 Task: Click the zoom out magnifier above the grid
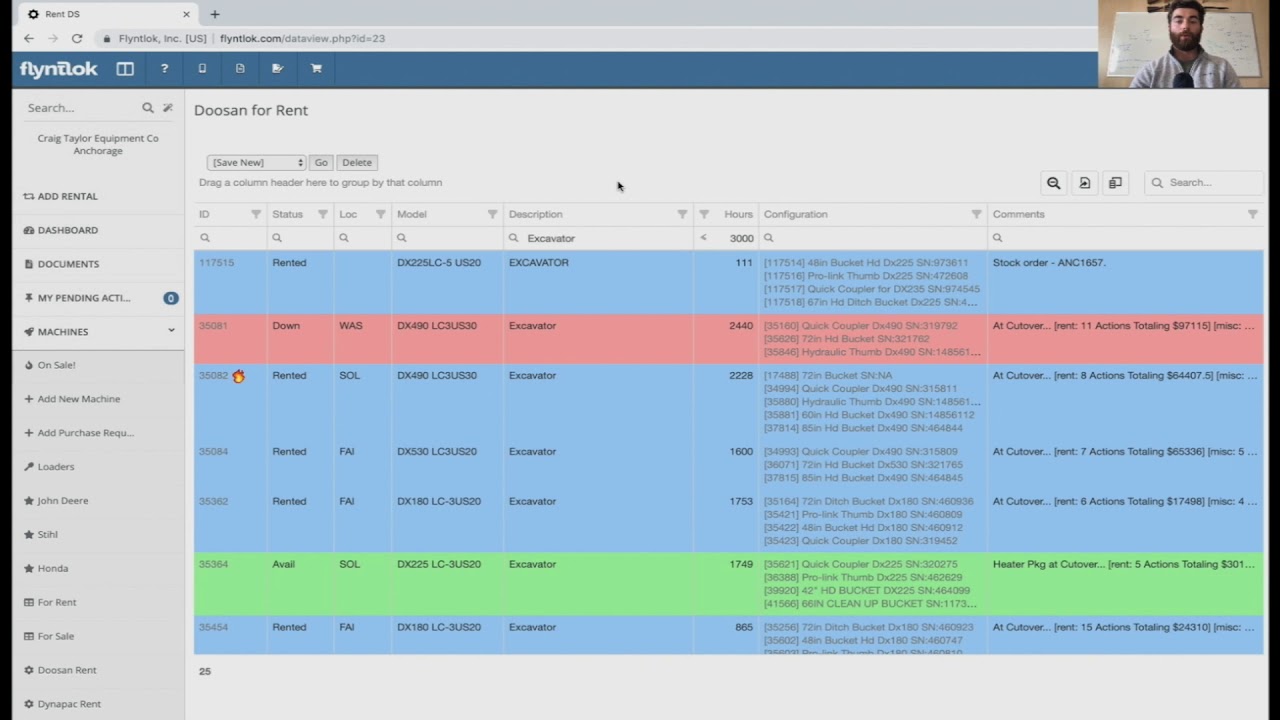[1053, 183]
